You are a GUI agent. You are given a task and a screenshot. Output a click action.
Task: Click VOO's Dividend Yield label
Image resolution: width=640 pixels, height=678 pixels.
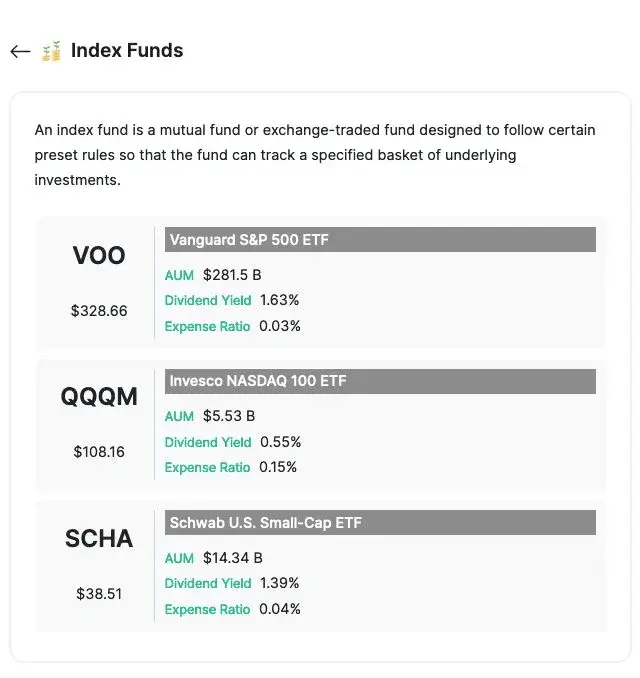[x=208, y=300]
